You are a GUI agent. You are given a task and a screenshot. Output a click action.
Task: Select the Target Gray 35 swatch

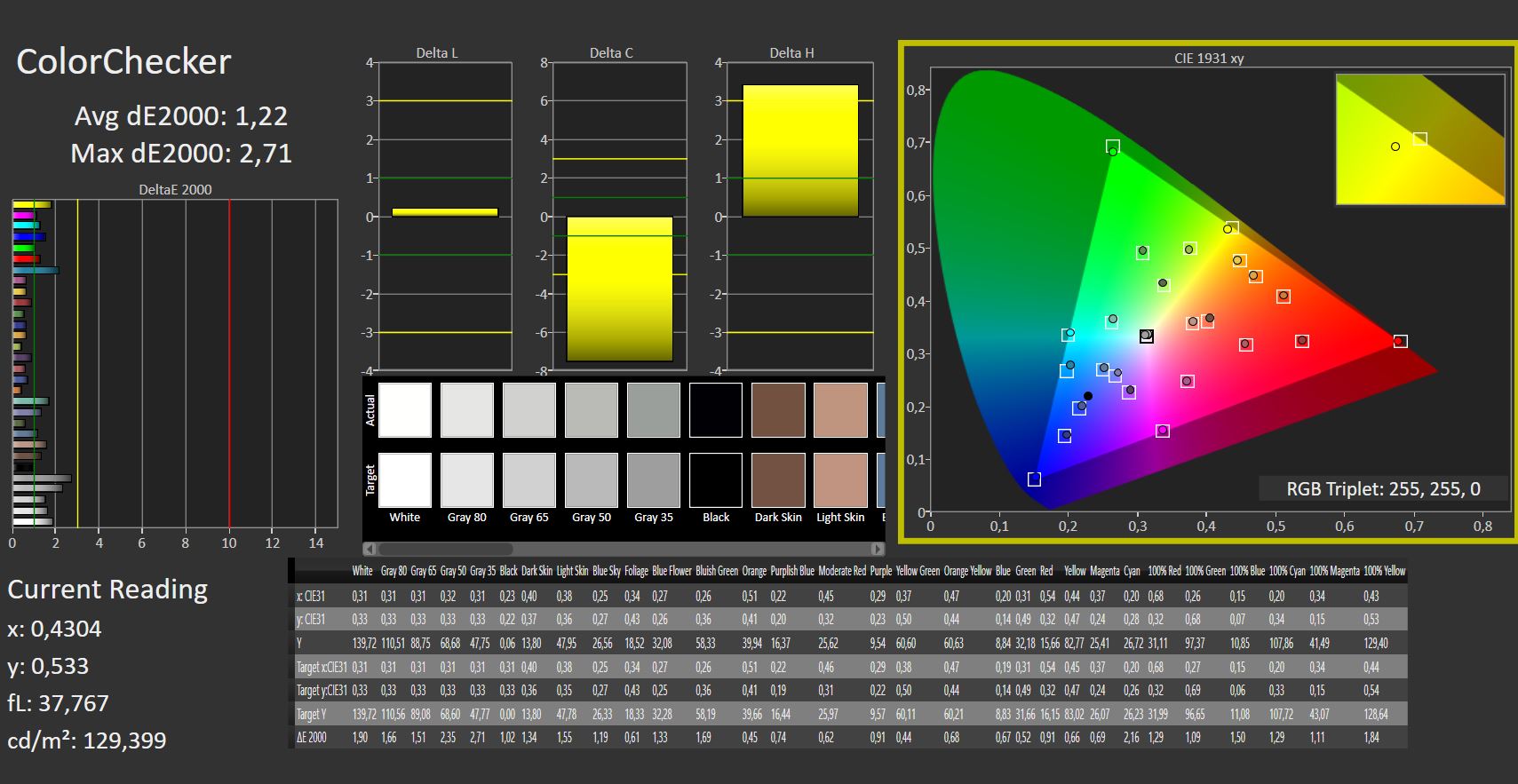click(654, 480)
